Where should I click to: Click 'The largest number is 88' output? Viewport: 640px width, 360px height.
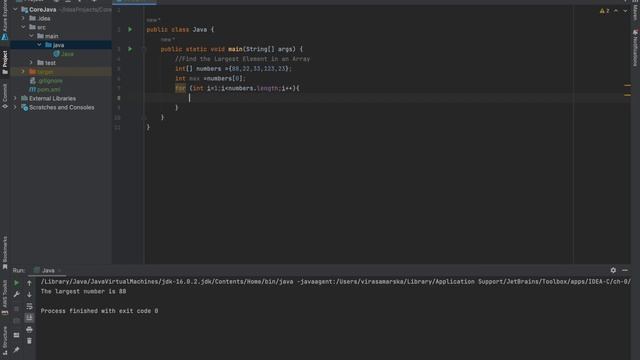(x=83, y=291)
